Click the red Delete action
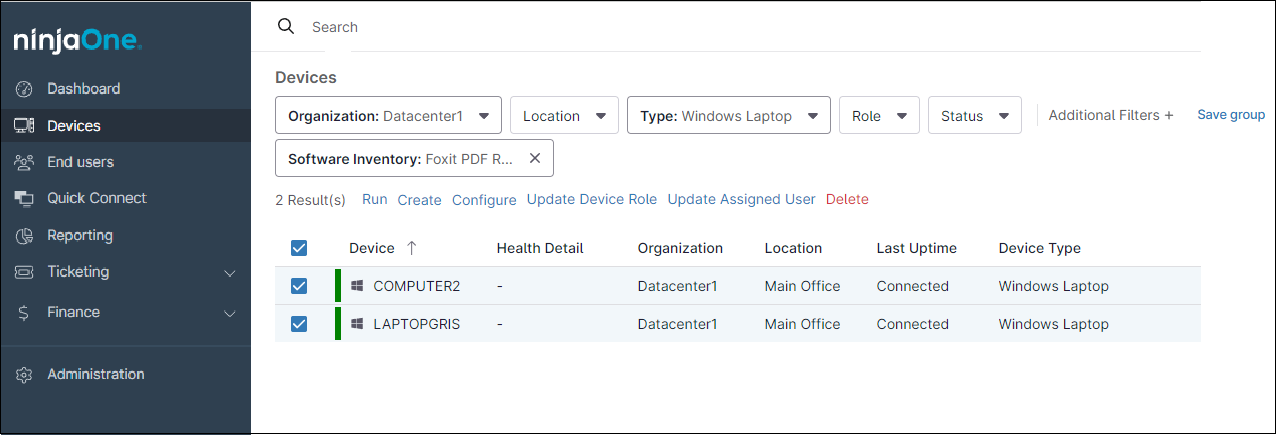 847,199
